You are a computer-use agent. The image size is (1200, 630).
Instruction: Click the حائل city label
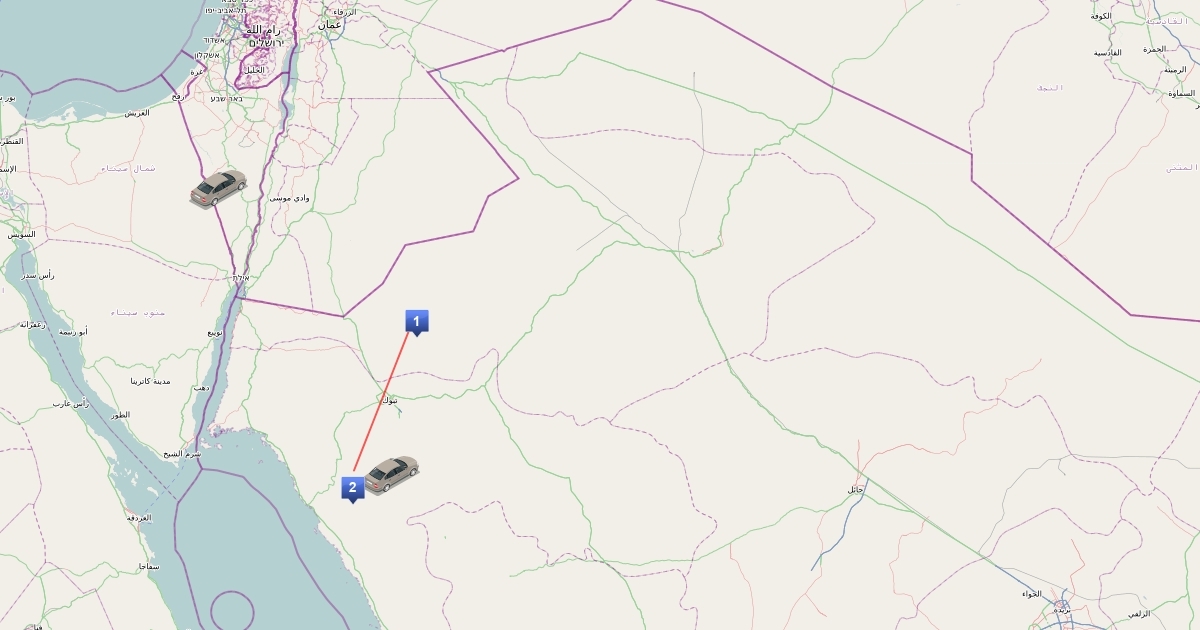point(855,489)
